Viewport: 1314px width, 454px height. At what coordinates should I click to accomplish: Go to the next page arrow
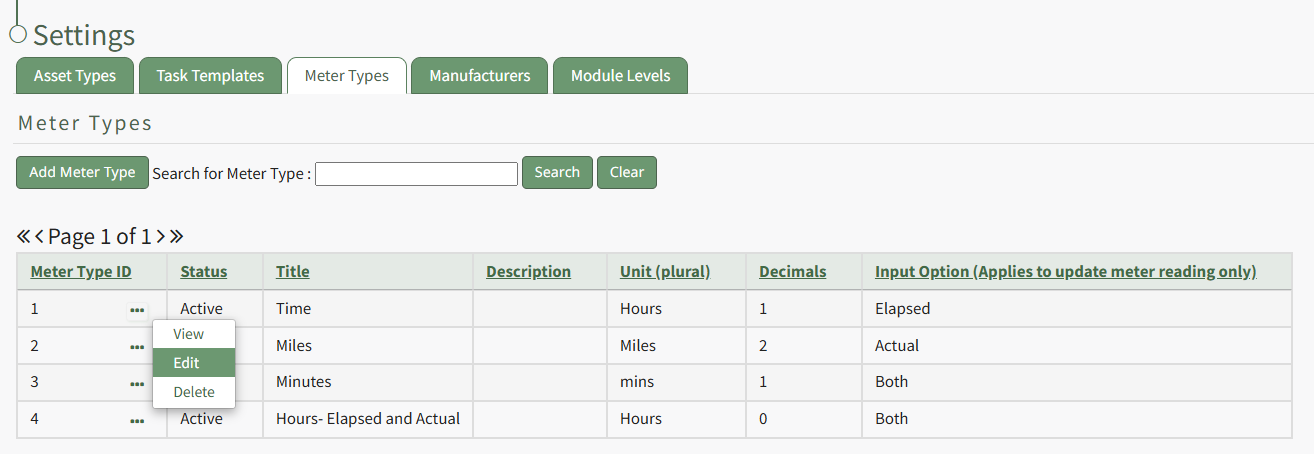(x=160, y=237)
